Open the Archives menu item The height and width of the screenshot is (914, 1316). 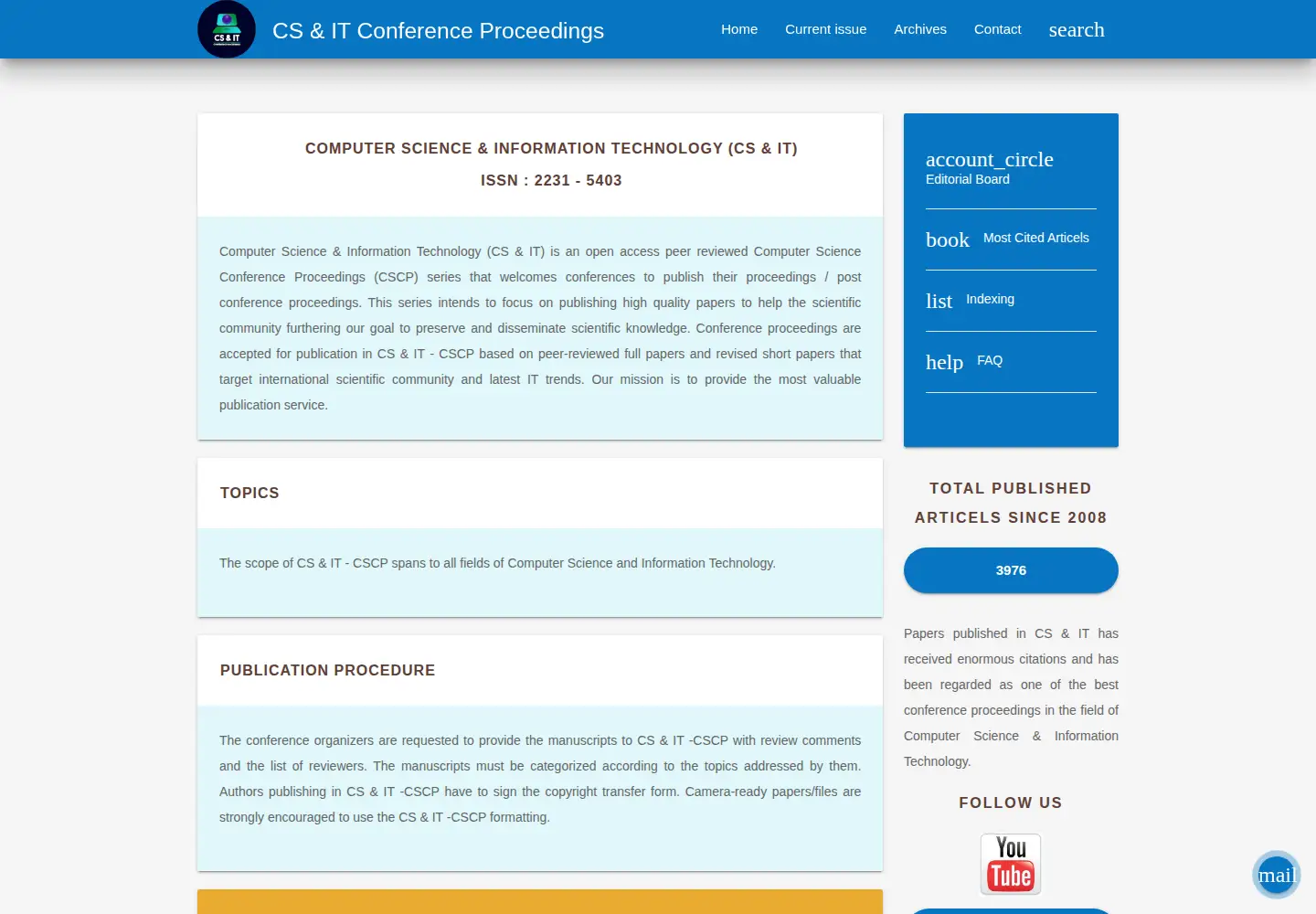tap(920, 29)
